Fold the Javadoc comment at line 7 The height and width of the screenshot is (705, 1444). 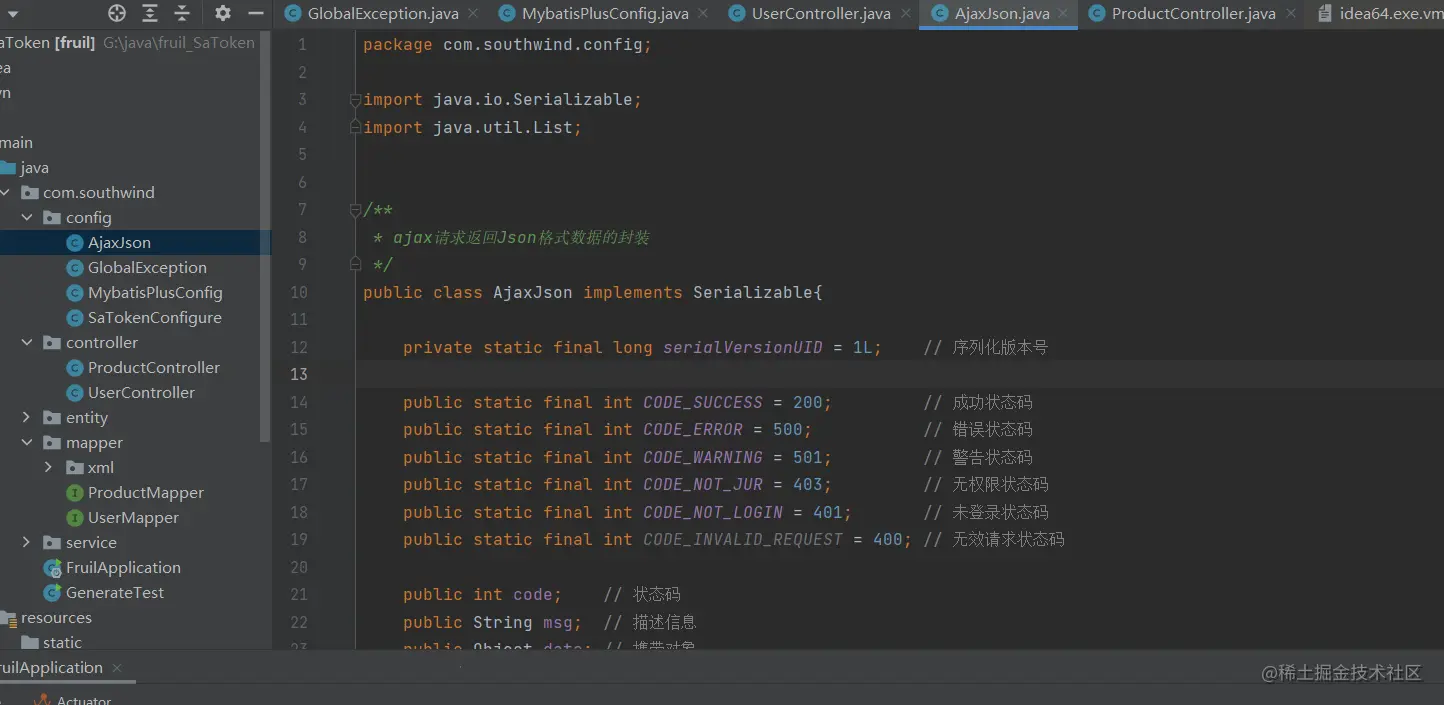tap(355, 210)
